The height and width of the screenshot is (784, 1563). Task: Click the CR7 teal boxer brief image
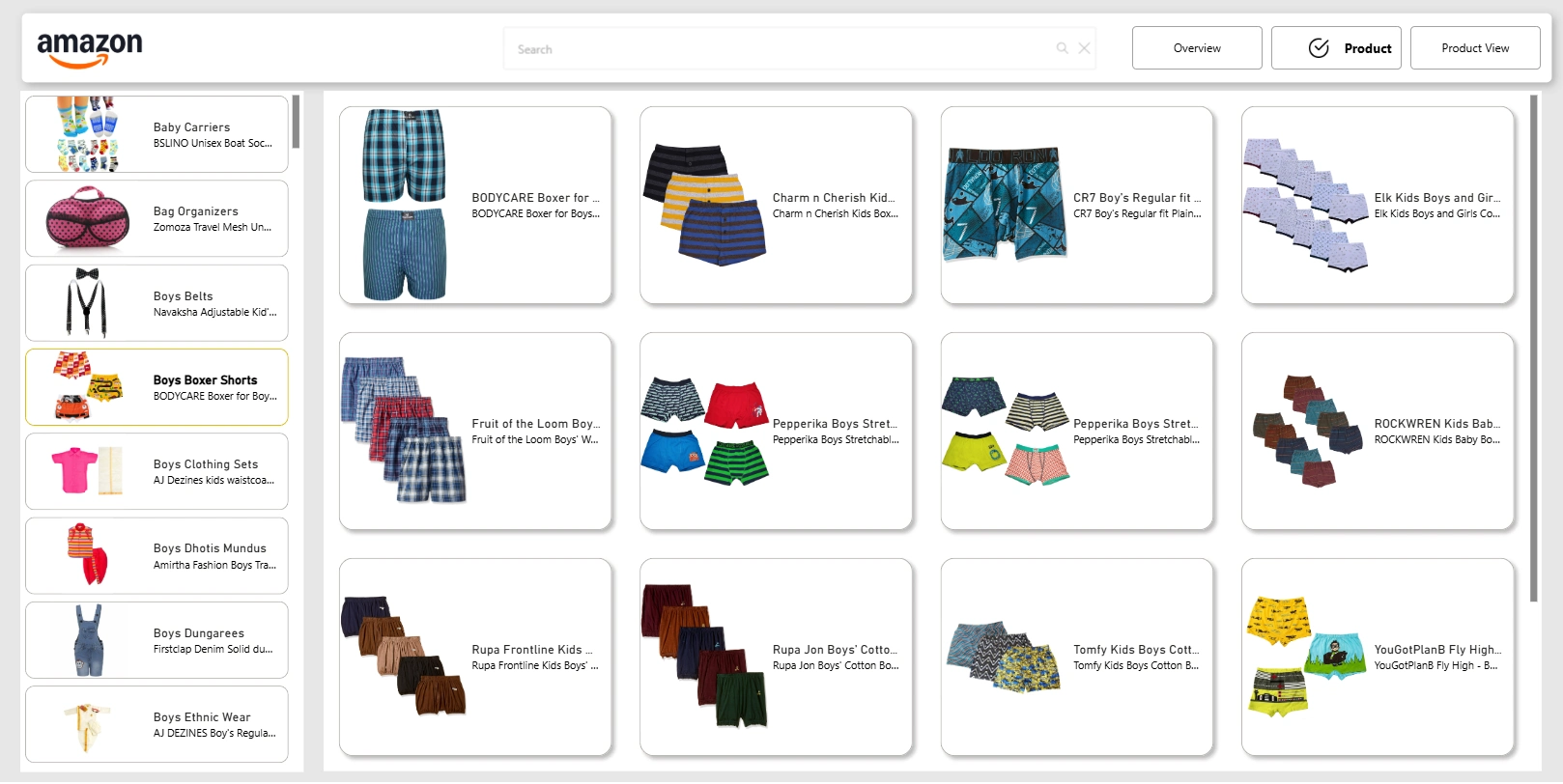coord(1006,205)
